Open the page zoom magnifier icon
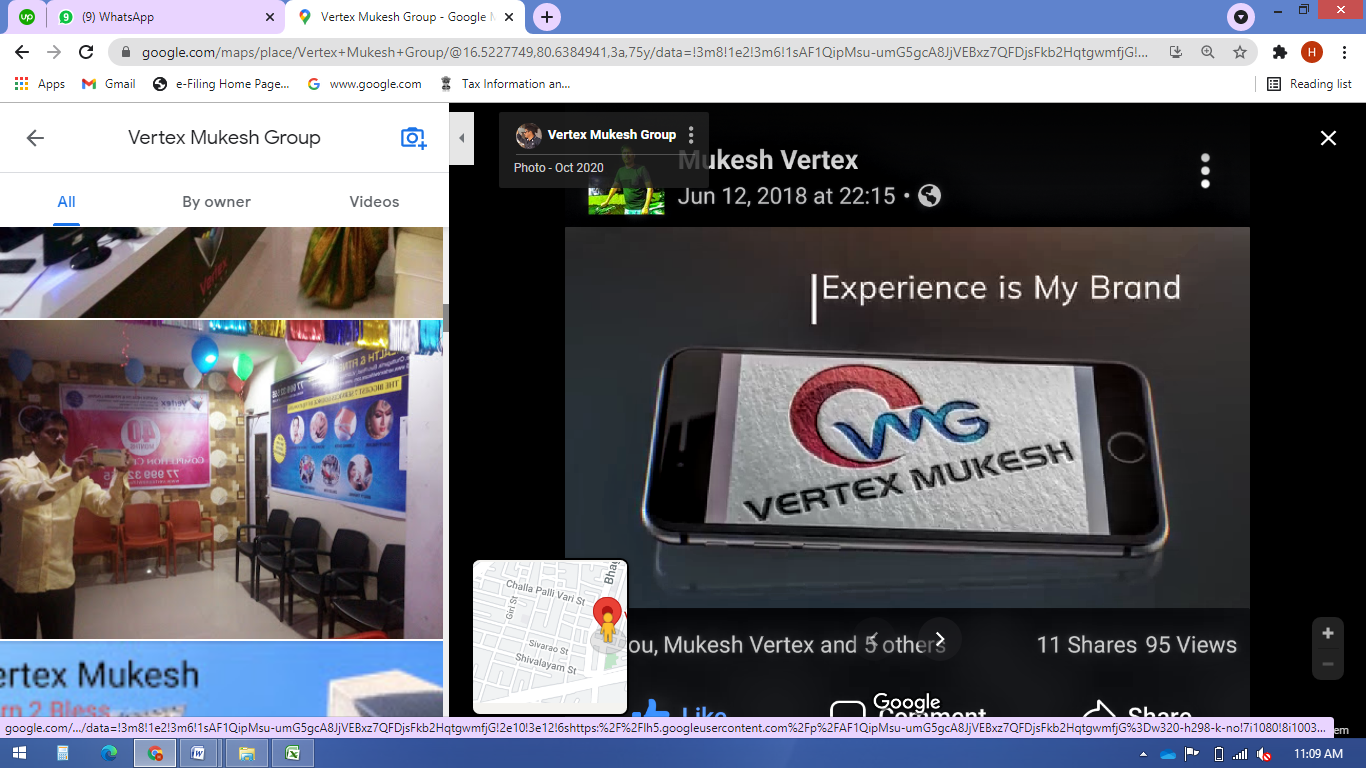 point(1208,52)
